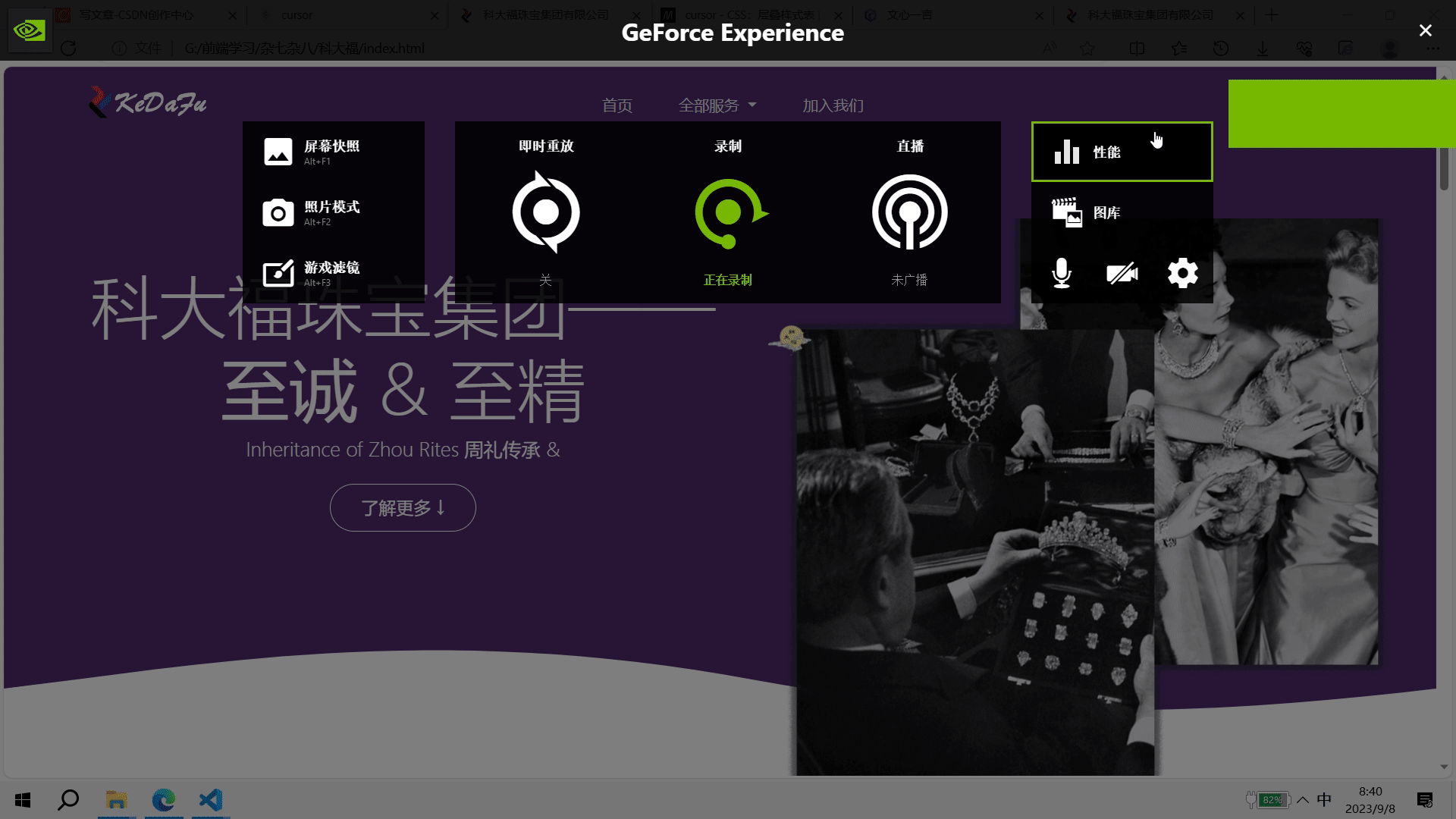Click the 了解更多 button
1456x819 pixels.
click(403, 507)
